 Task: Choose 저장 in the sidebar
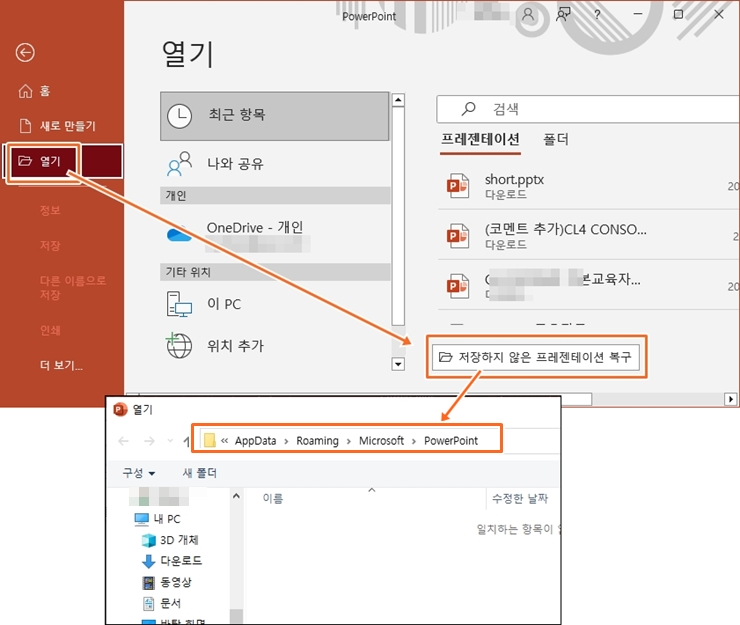point(50,245)
